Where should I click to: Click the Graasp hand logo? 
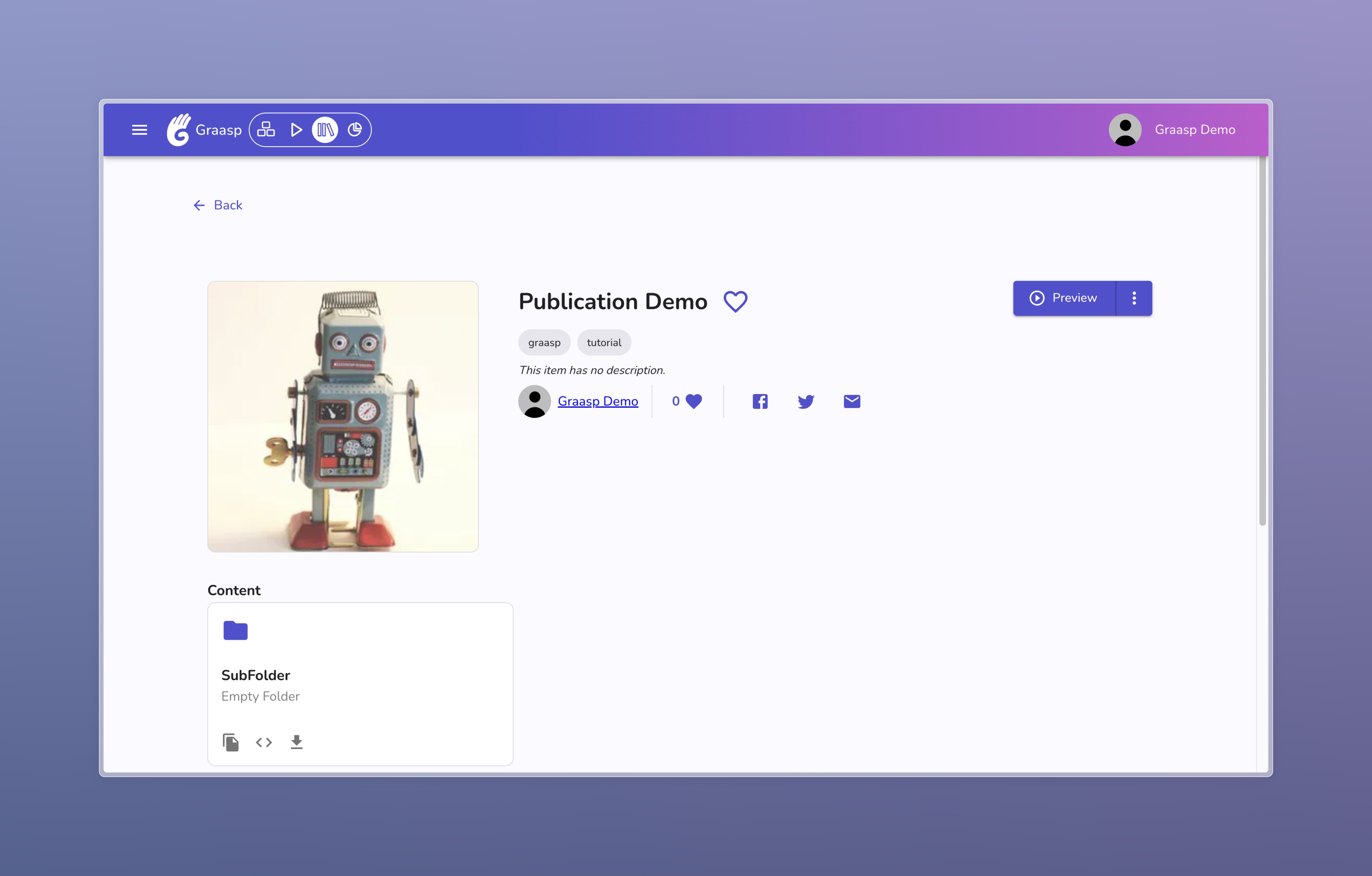pos(179,130)
